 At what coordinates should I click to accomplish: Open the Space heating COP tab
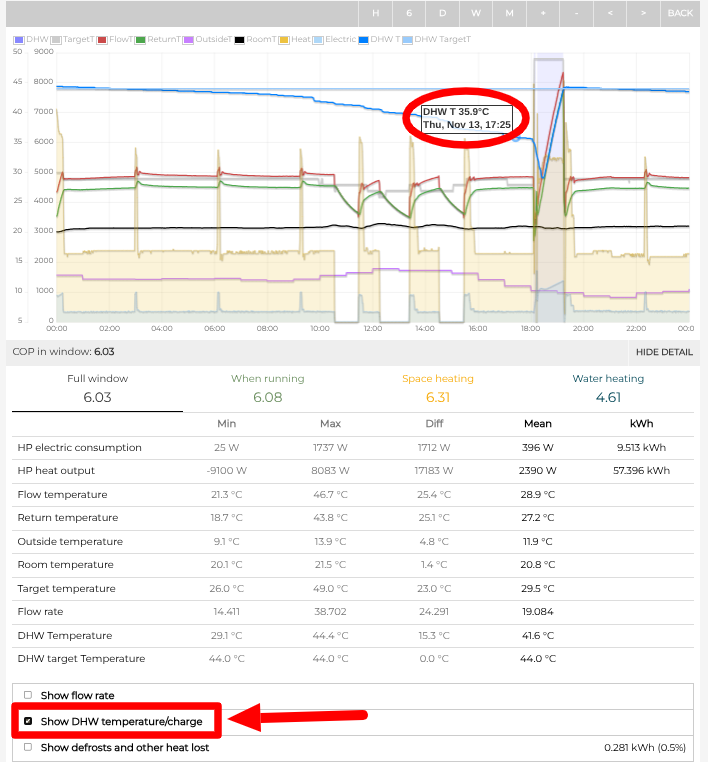[x=437, y=389]
